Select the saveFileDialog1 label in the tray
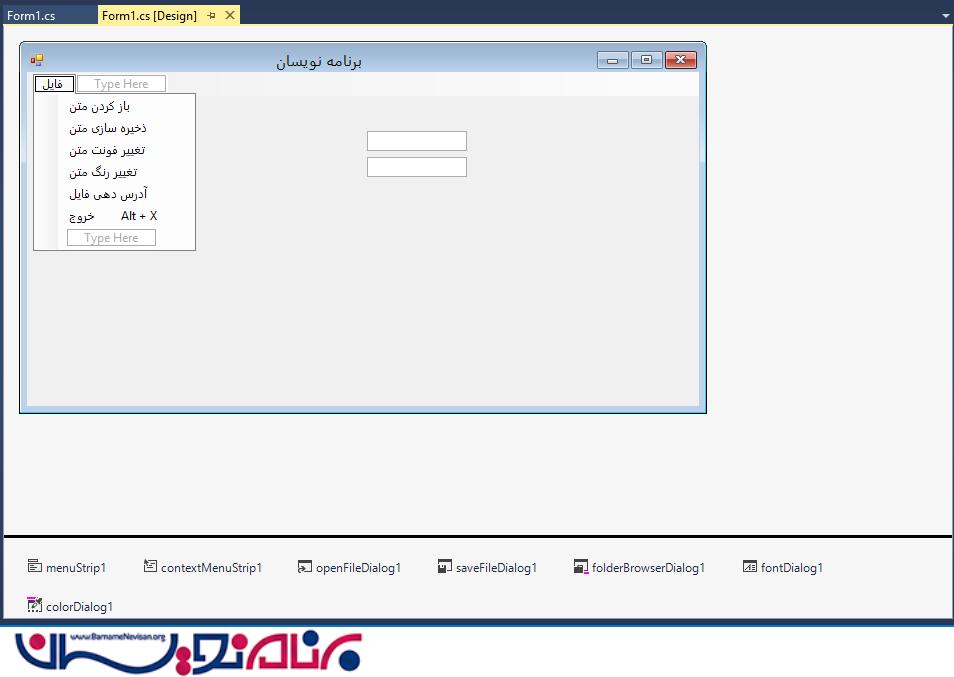Viewport: 954px width, 677px height. coord(496,568)
